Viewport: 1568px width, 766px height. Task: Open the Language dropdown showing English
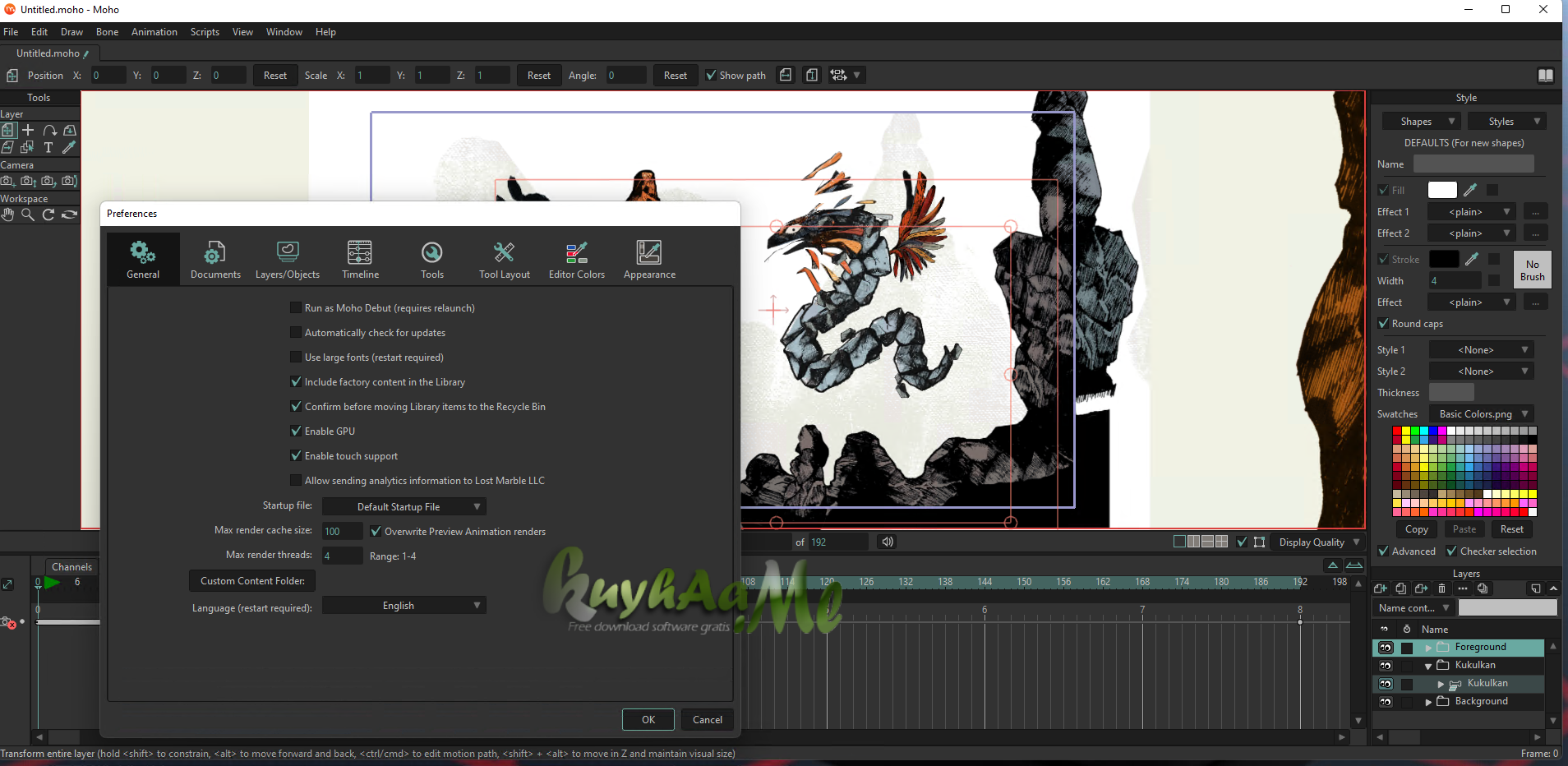point(404,606)
